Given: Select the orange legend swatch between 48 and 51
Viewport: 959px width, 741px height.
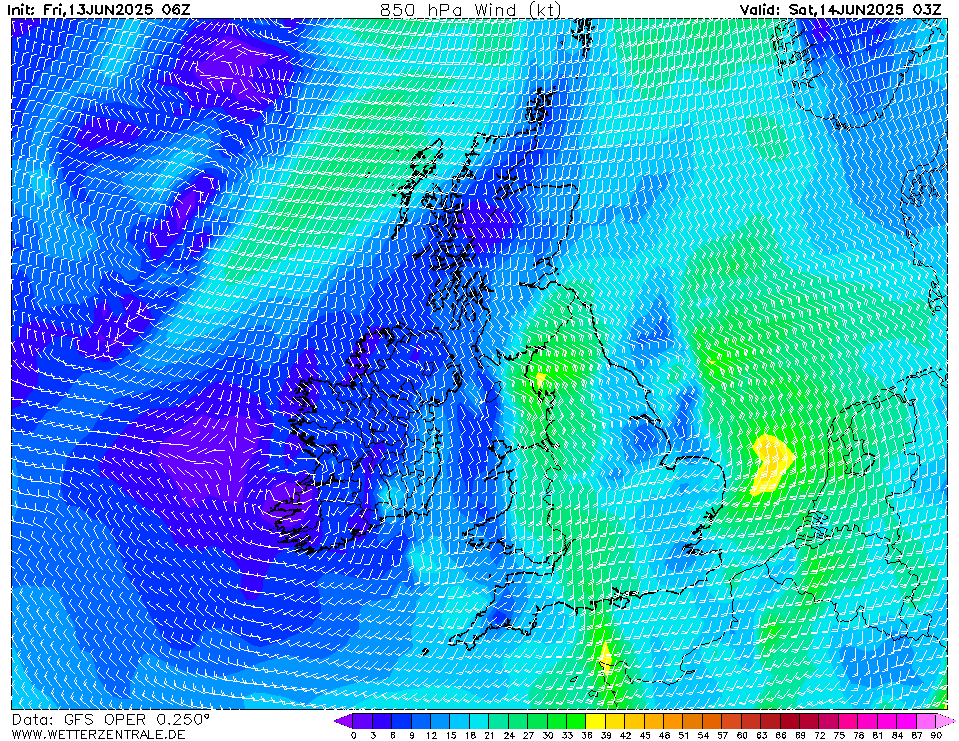Looking at the screenshot, I should coord(673,721).
